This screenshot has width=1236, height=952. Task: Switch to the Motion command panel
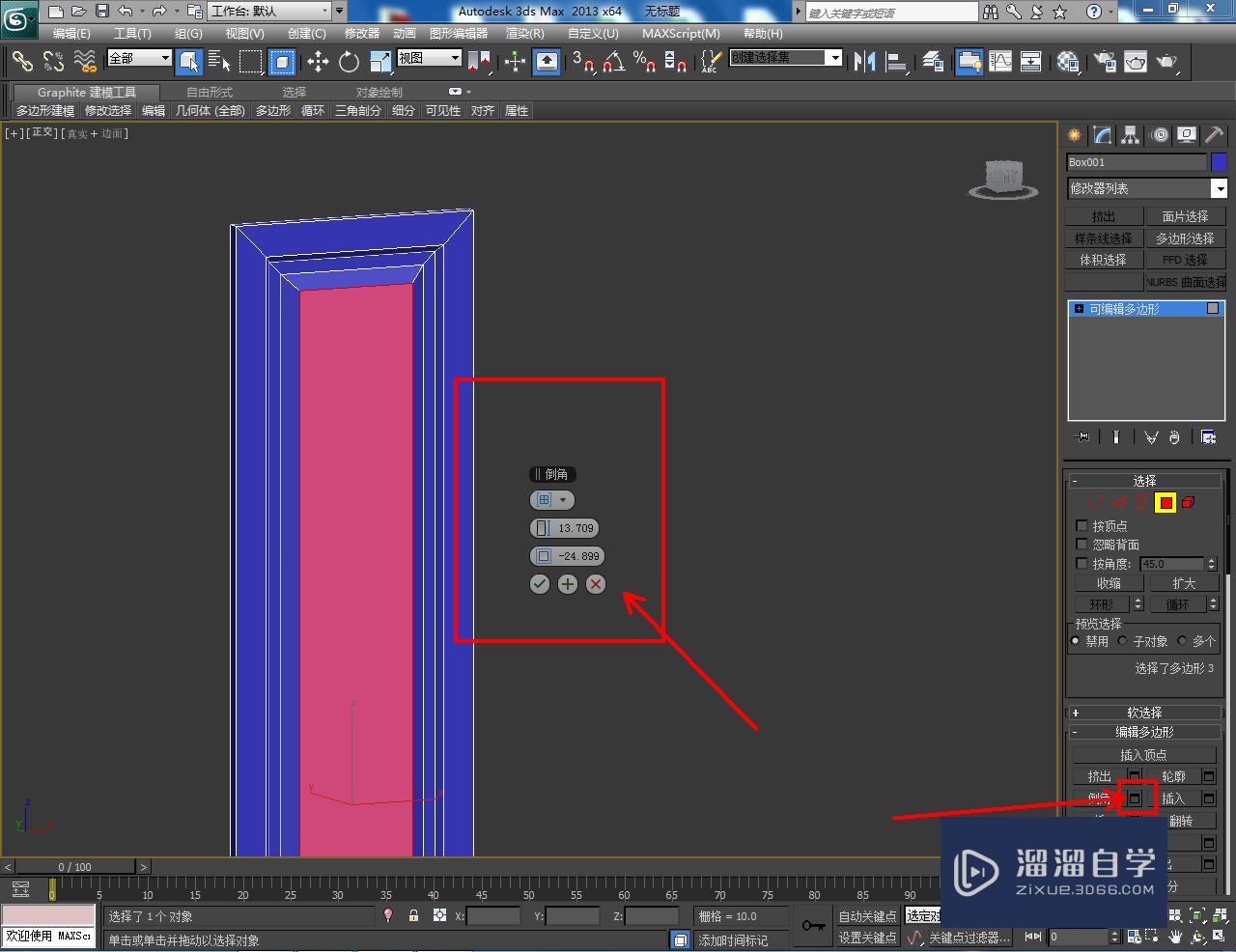pos(1160,135)
